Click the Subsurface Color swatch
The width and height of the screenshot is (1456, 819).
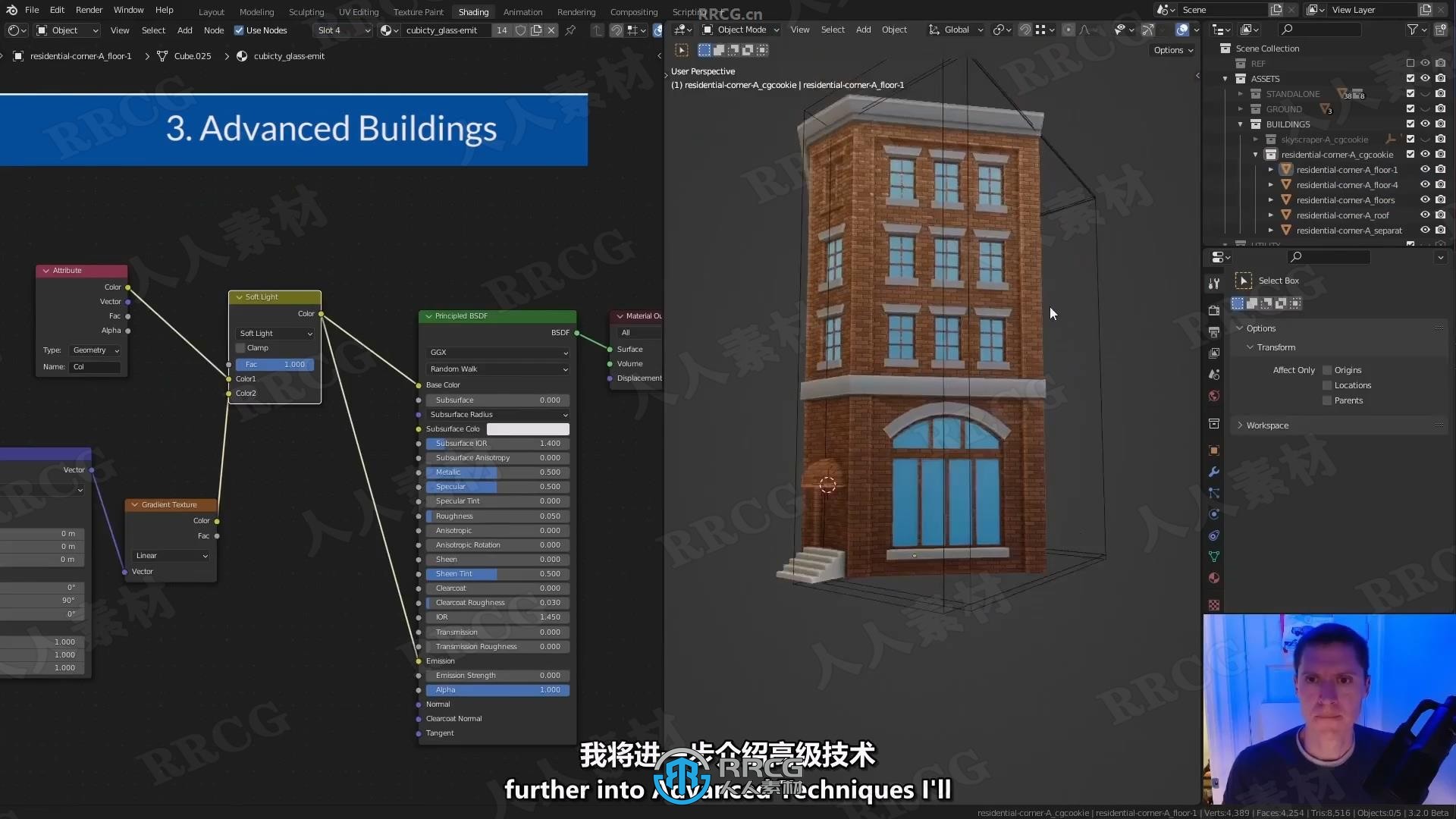click(x=528, y=429)
